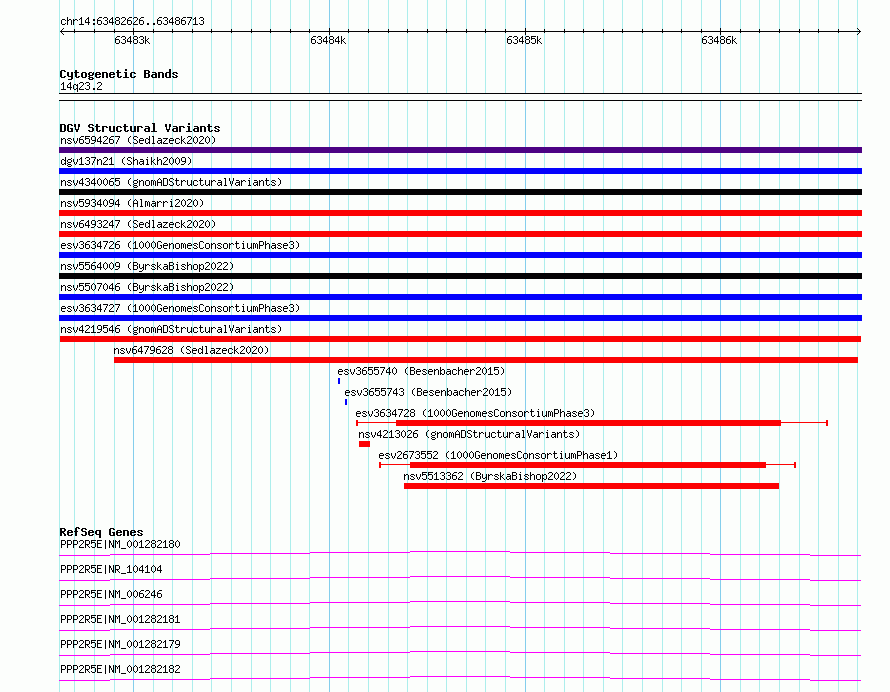The image size is (890, 692).
Task: Click the tiny blue esv3655740 marker
Action: point(339,381)
